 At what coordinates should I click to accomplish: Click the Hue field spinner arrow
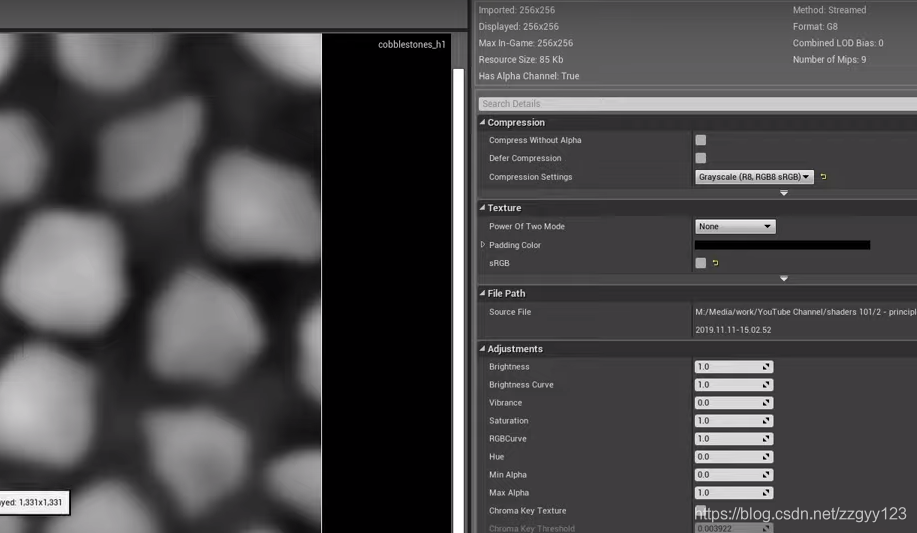[766, 457]
